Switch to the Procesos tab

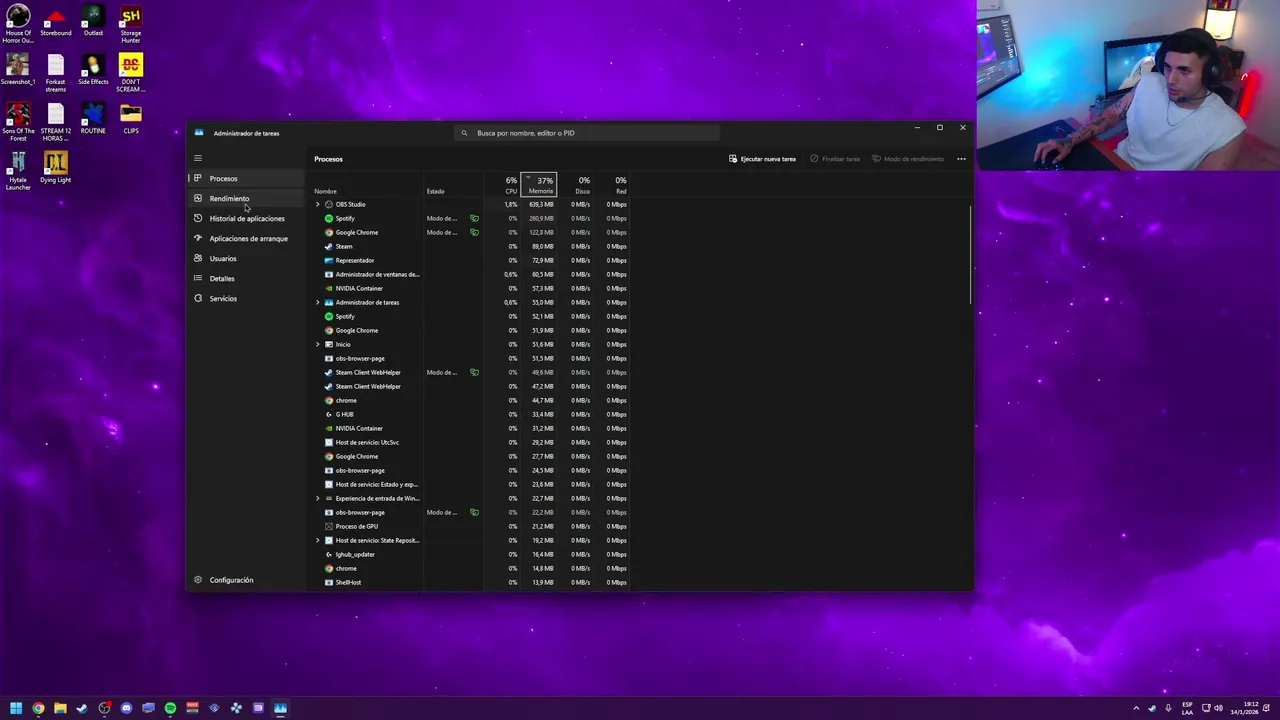coord(246,178)
